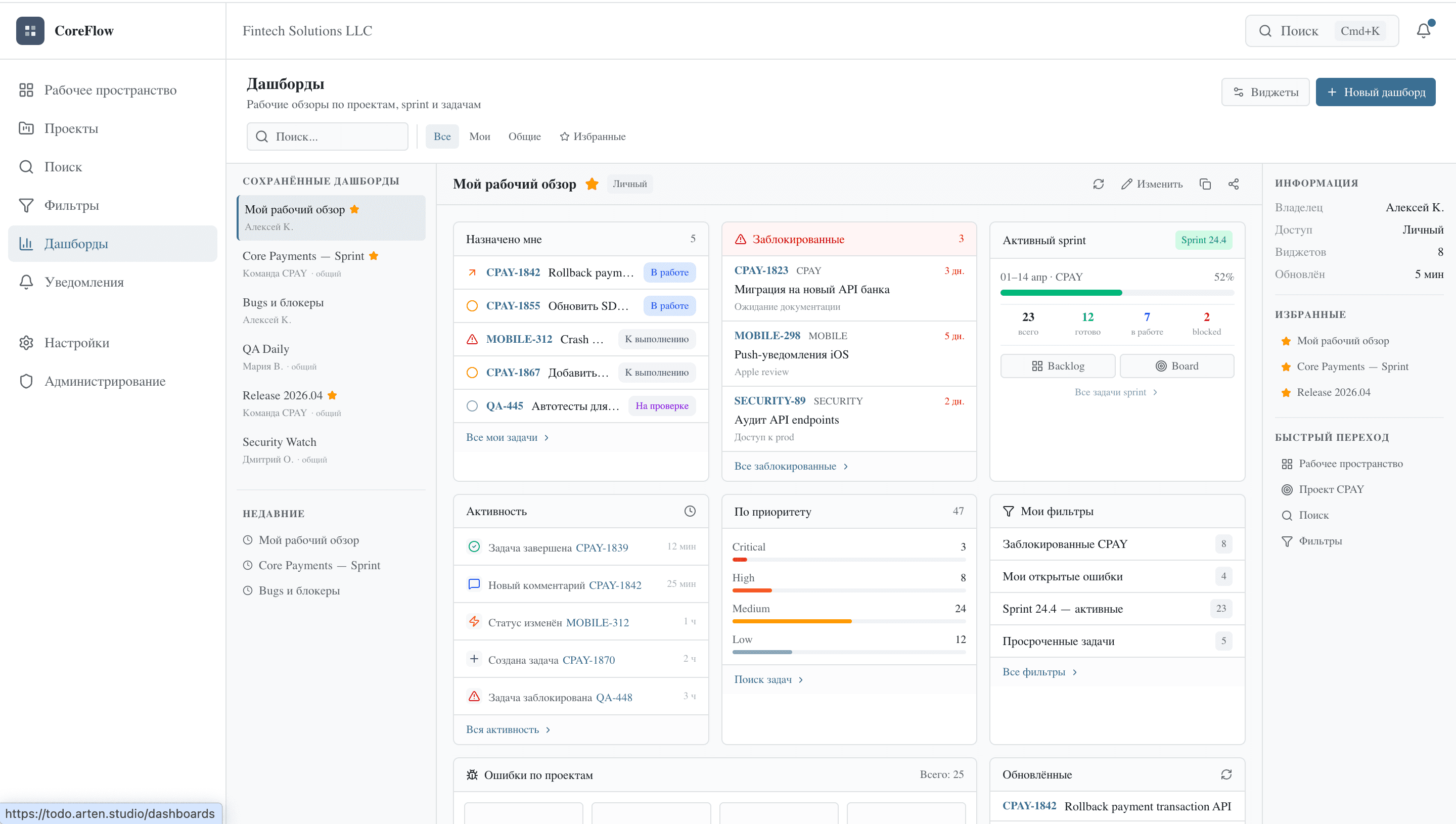Click the CoreFlow logo icon

(30, 30)
